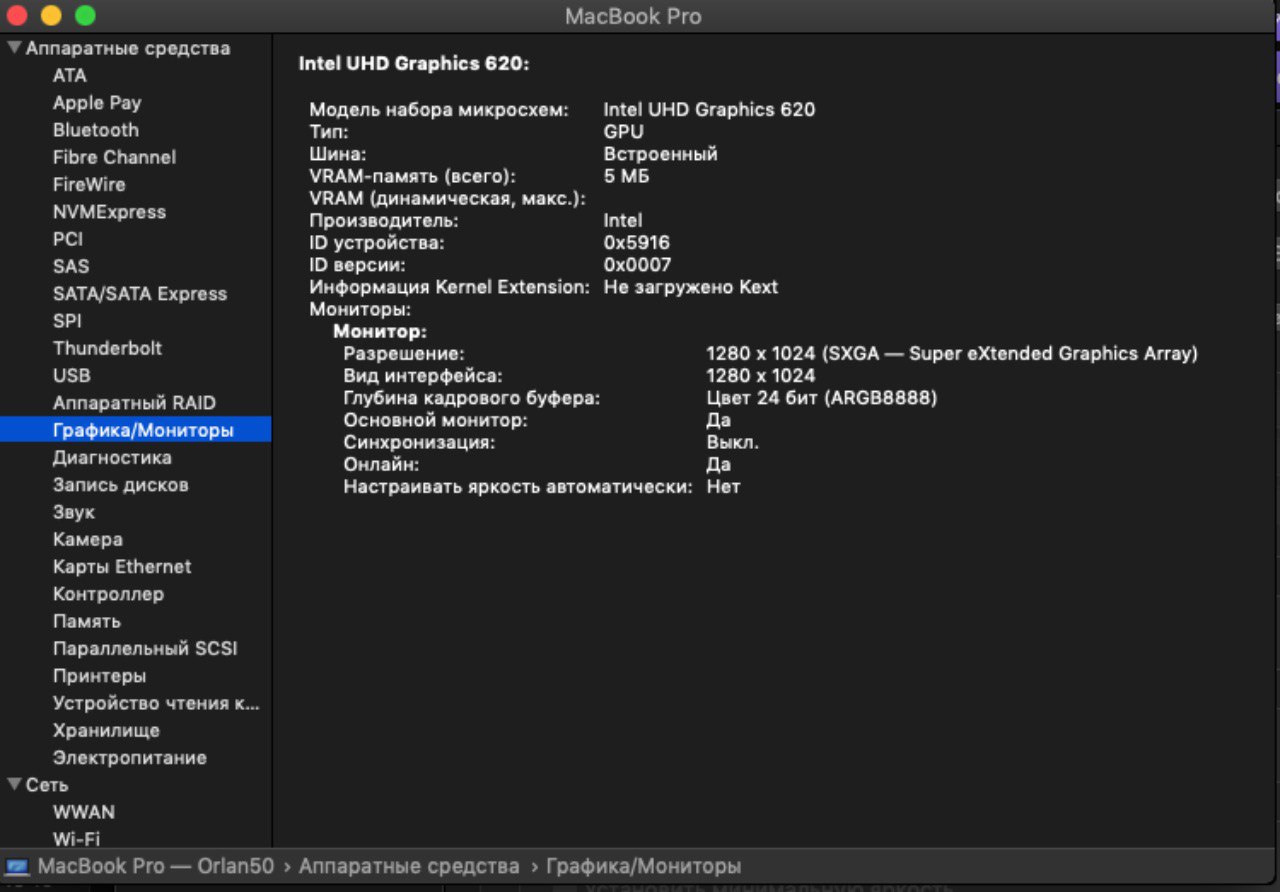Select USB in the sidebar

click(x=72, y=376)
